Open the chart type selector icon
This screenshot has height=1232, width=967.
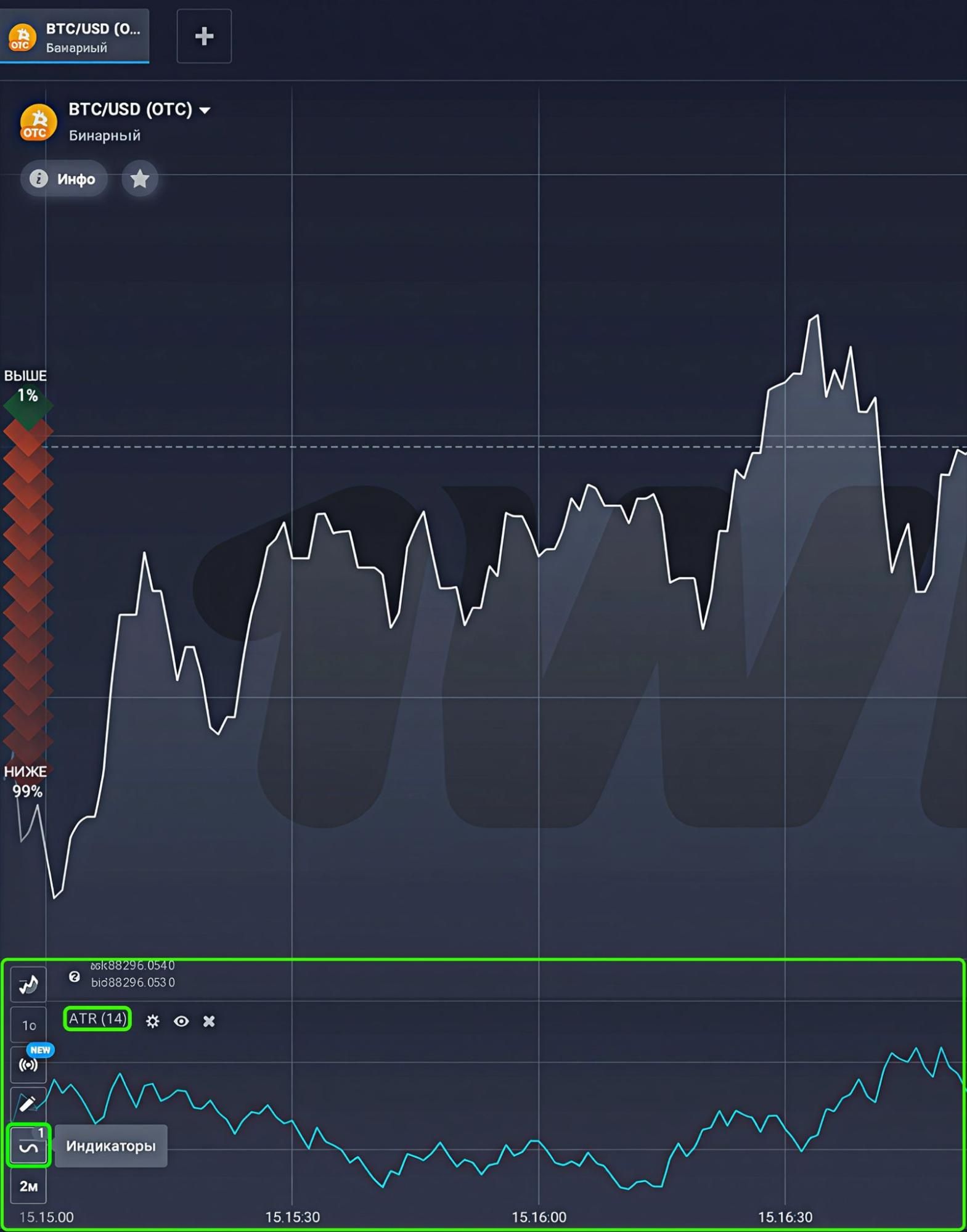[x=28, y=984]
